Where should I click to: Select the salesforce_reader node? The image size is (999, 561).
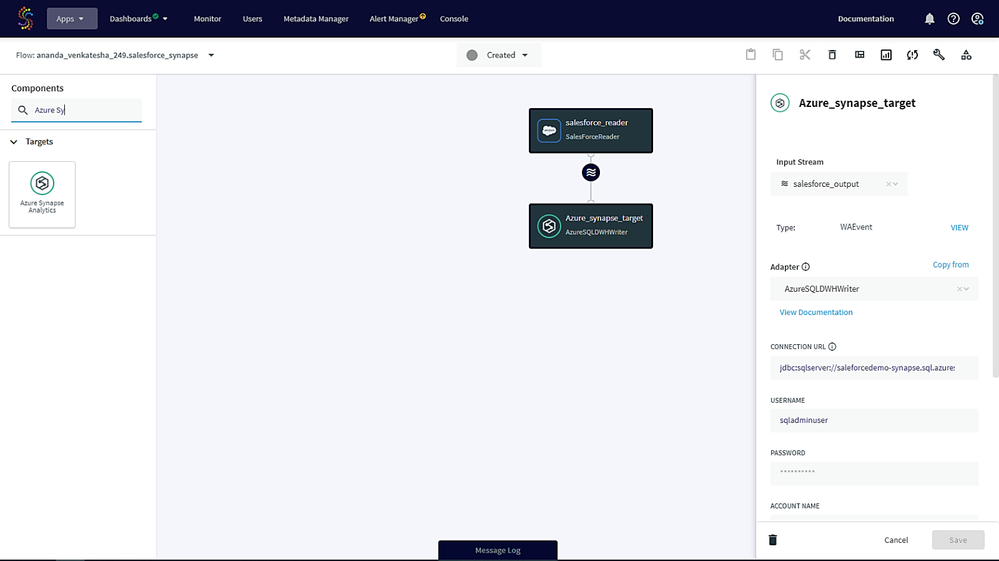coord(591,131)
